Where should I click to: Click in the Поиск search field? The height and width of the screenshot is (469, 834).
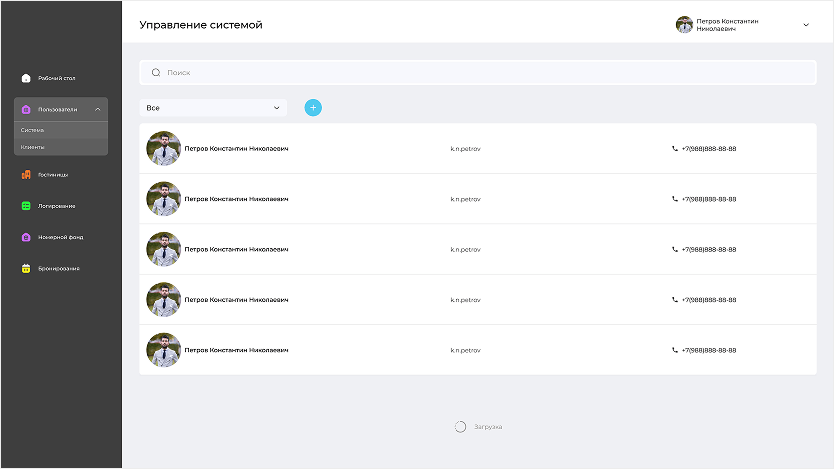point(480,73)
